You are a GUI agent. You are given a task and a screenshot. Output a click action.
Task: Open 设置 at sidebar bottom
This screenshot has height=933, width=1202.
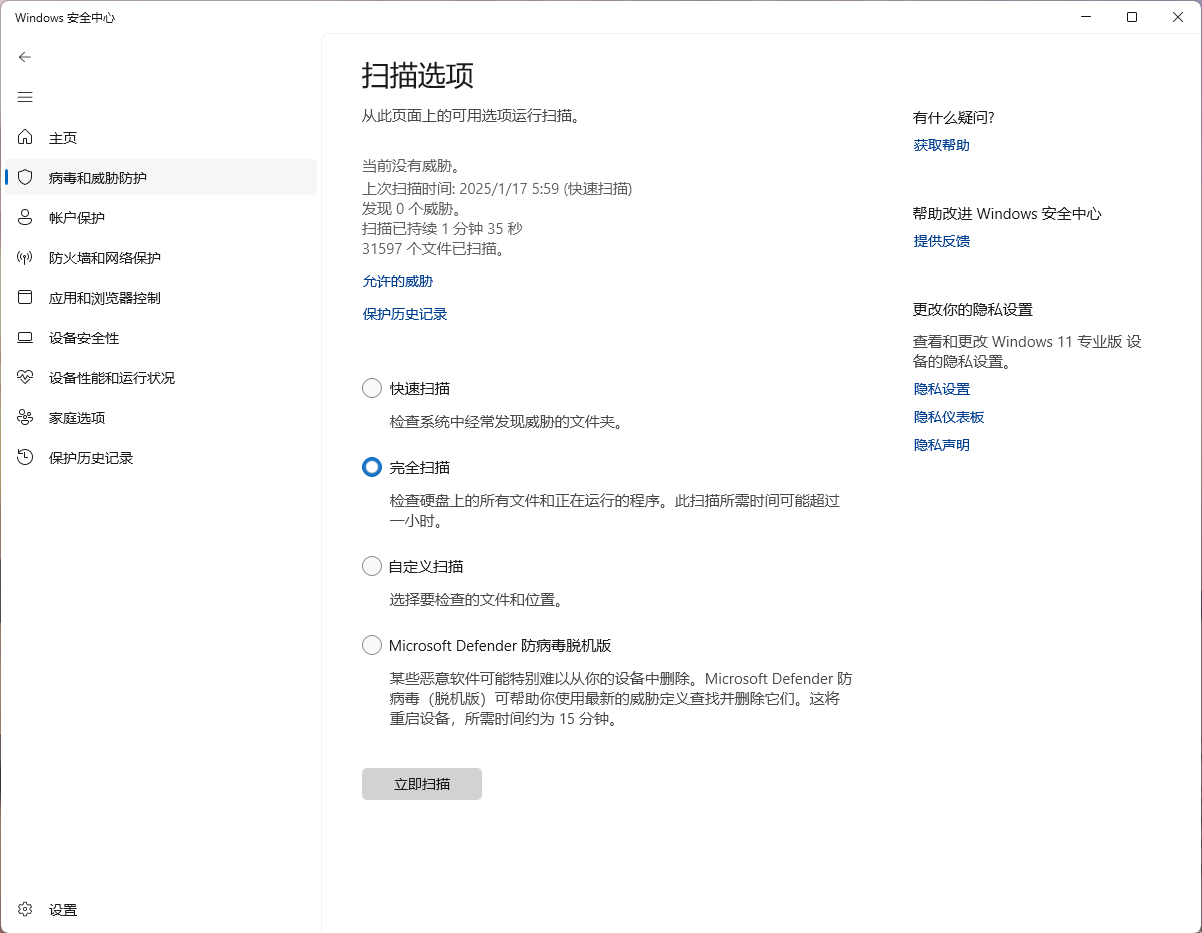click(62, 910)
